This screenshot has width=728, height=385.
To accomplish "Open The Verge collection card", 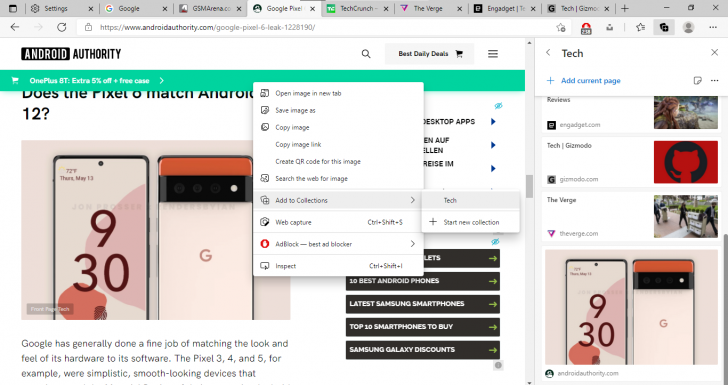I will click(x=632, y=216).
